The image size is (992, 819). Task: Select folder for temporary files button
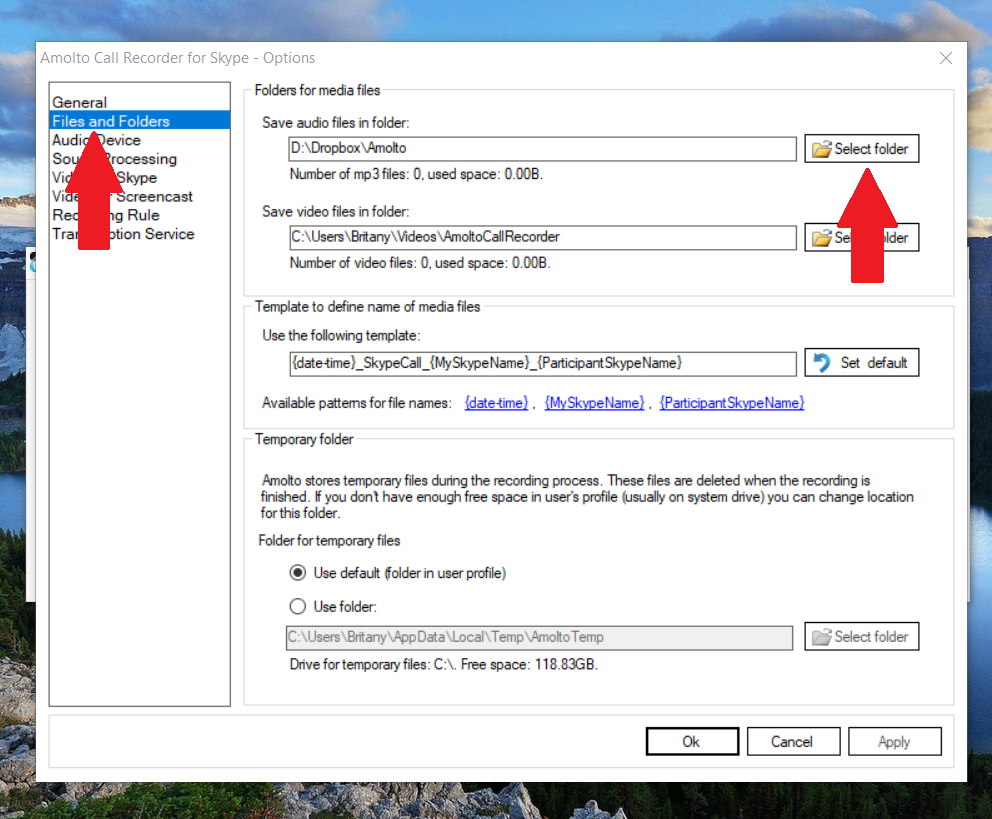[862, 637]
